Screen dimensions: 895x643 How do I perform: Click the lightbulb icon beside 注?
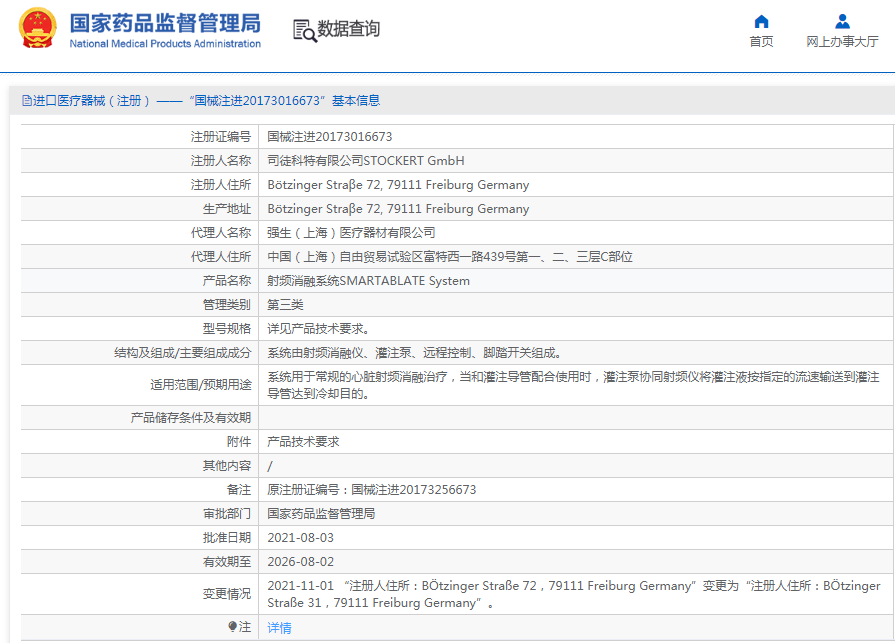233,627
